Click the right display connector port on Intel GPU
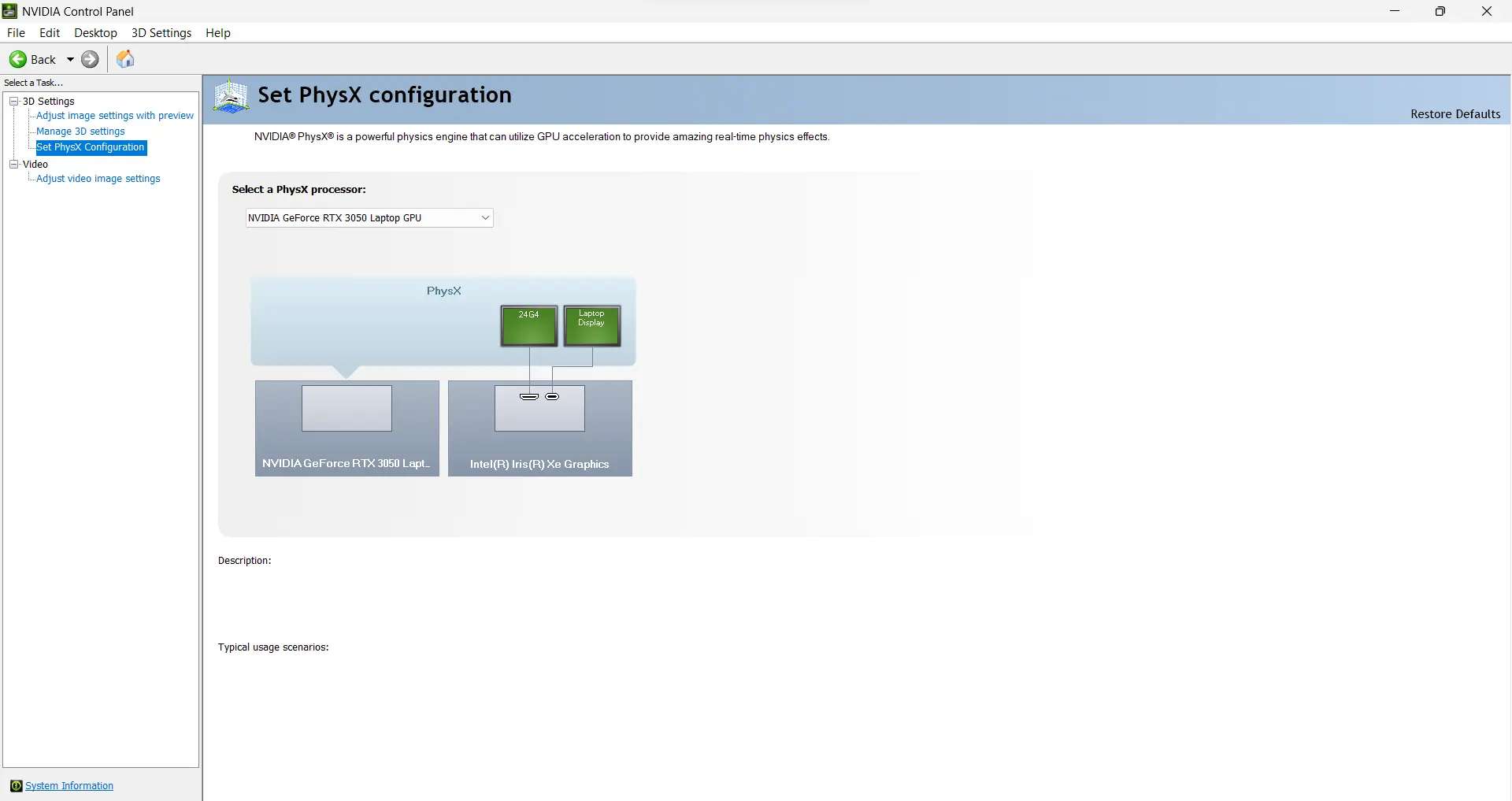Viewport: 1512px width, 801px height. coord(552,396)
